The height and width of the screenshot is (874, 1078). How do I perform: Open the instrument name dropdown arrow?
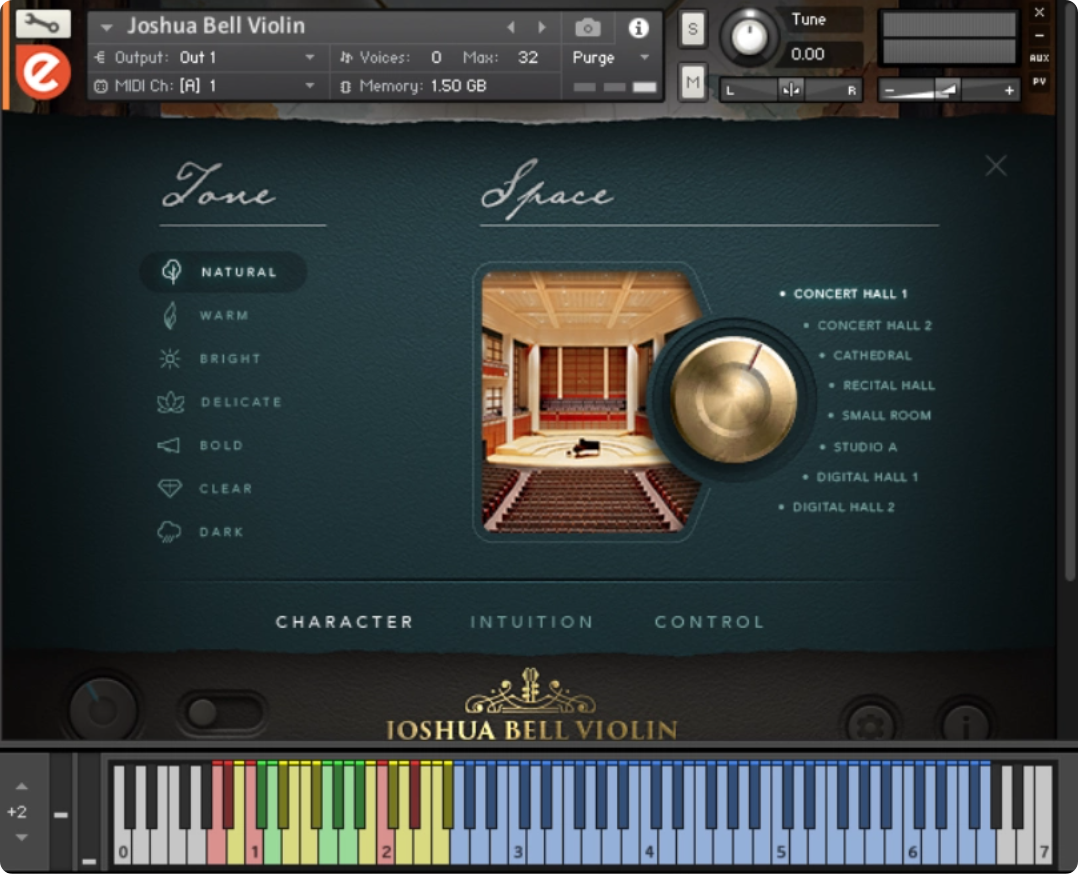coord(106,28)
